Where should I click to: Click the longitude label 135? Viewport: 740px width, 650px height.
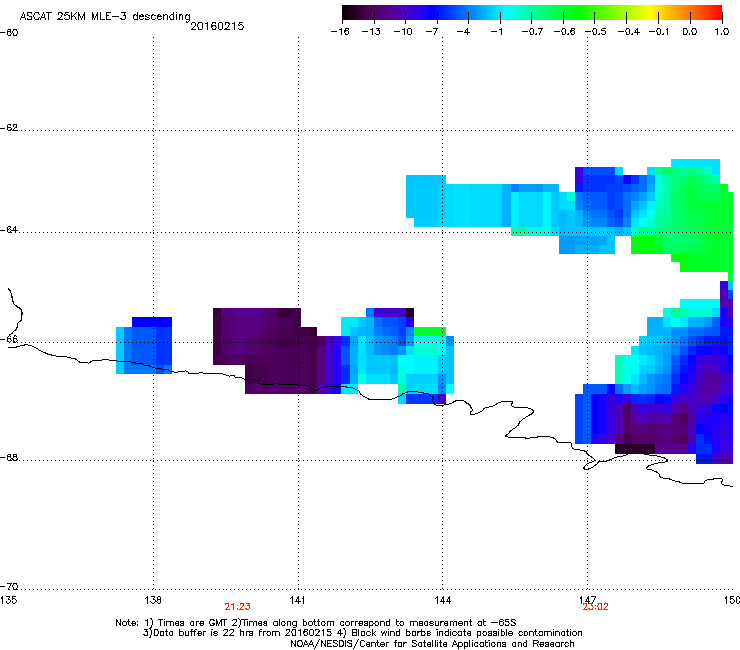[x=8, y=600]
